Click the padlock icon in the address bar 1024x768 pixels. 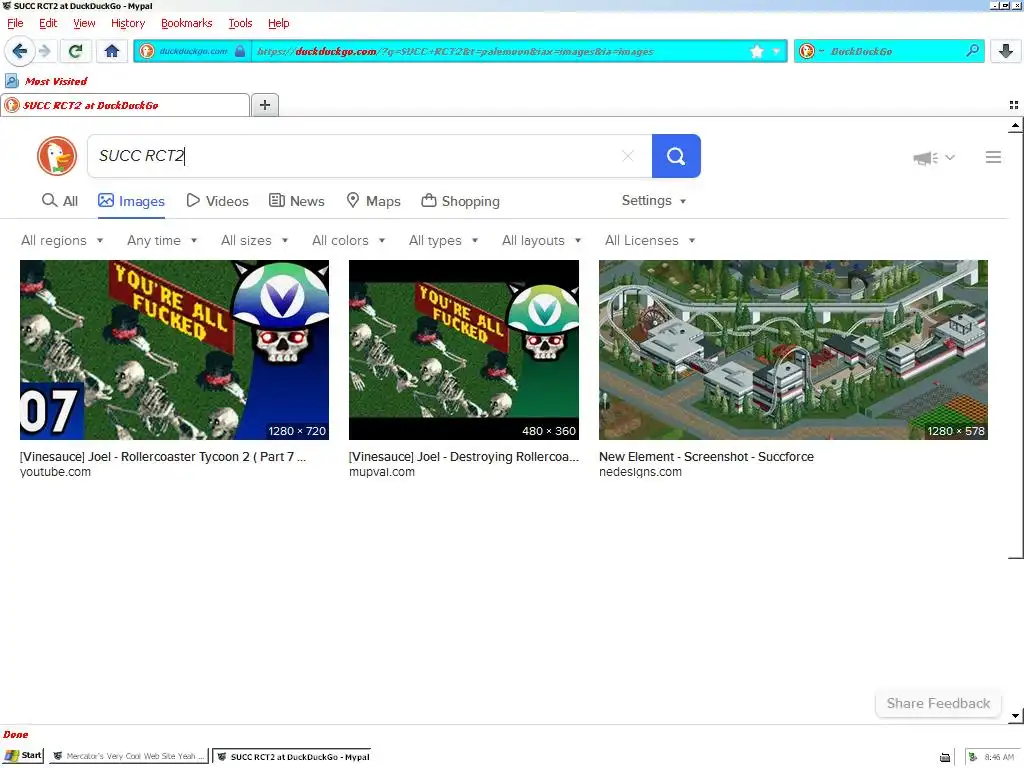pyautogui.click(x=240, y=51)
